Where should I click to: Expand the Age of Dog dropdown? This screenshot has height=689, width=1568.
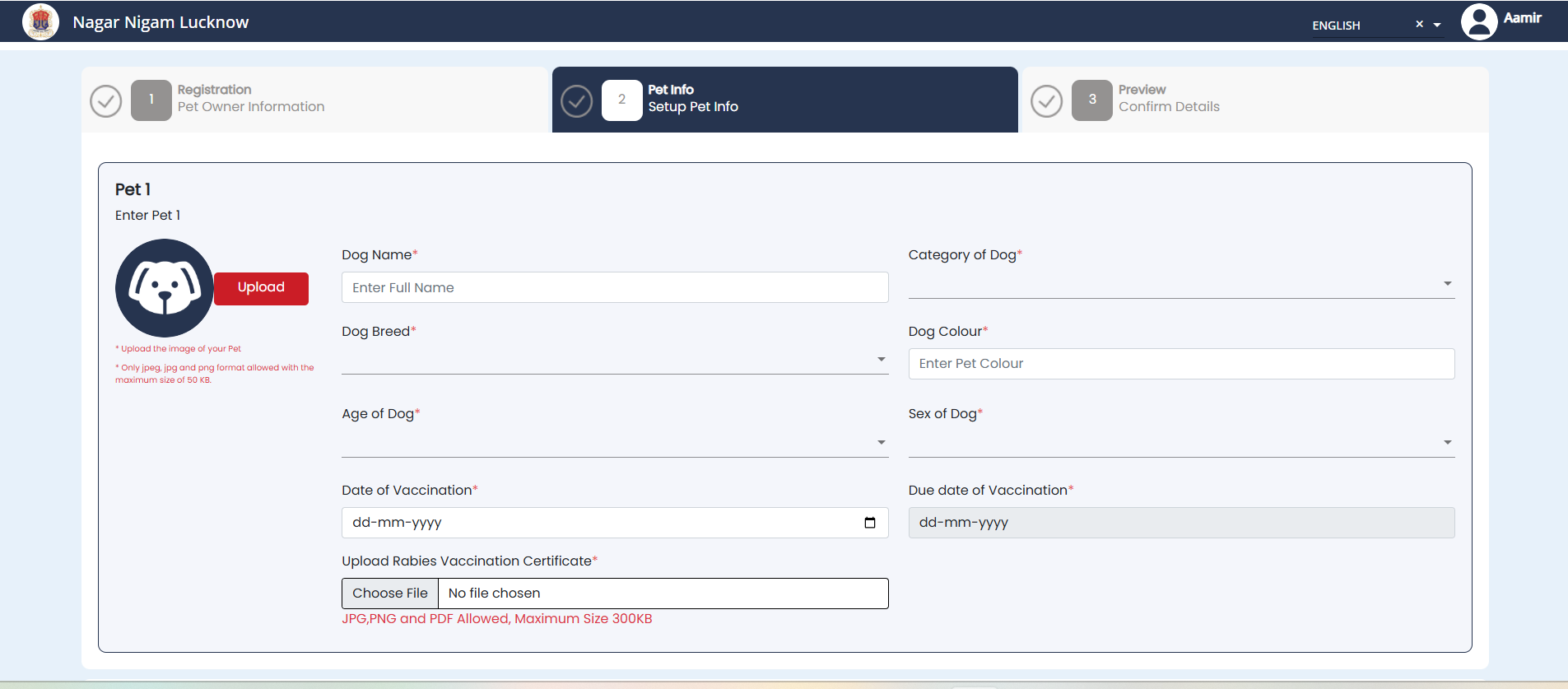pyautogui.click(x=614, y=443)
